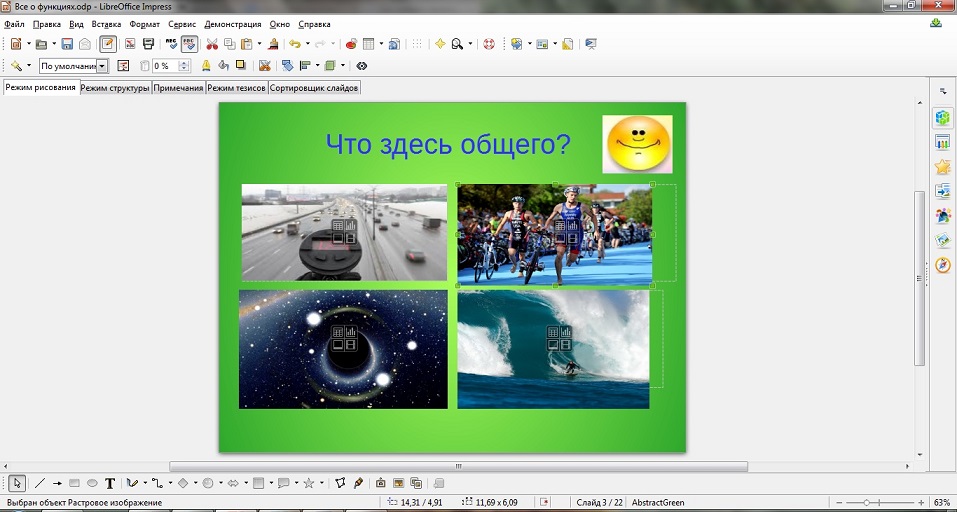957x512 pixels.
Task: Toggle automatic spell checking
Action: [x=189, y=44]
